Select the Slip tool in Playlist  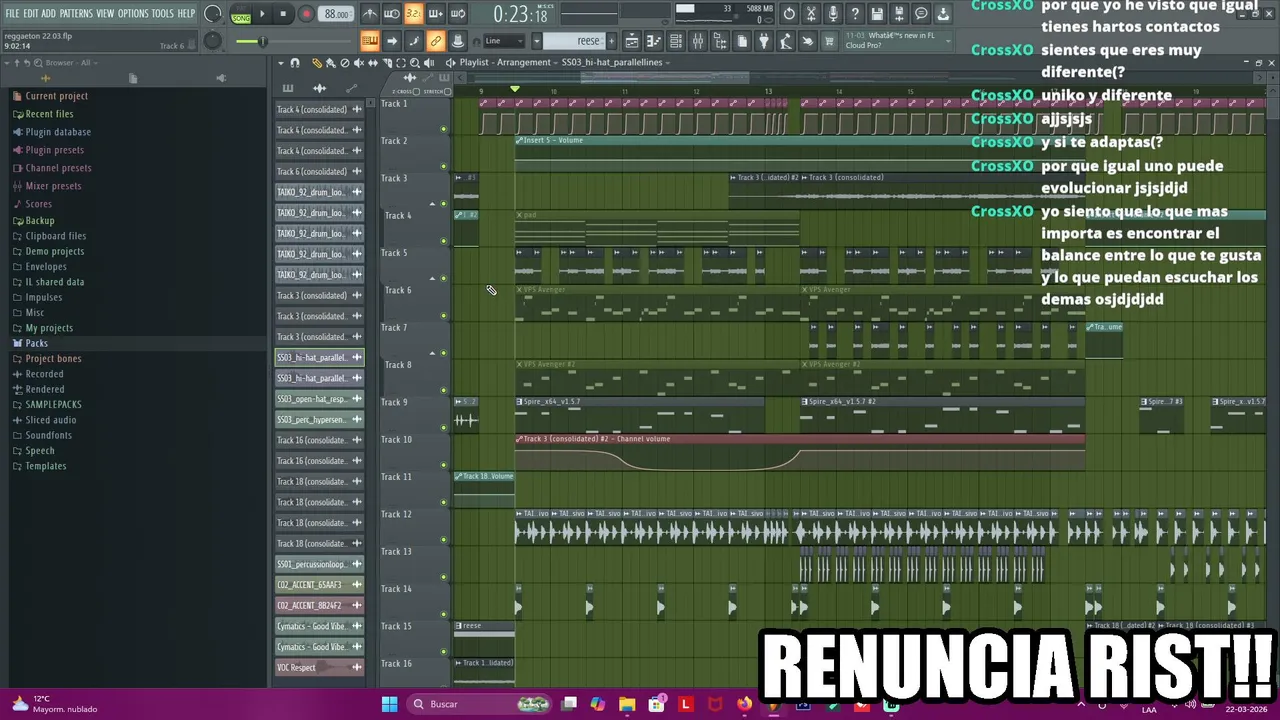click(373, 63)
